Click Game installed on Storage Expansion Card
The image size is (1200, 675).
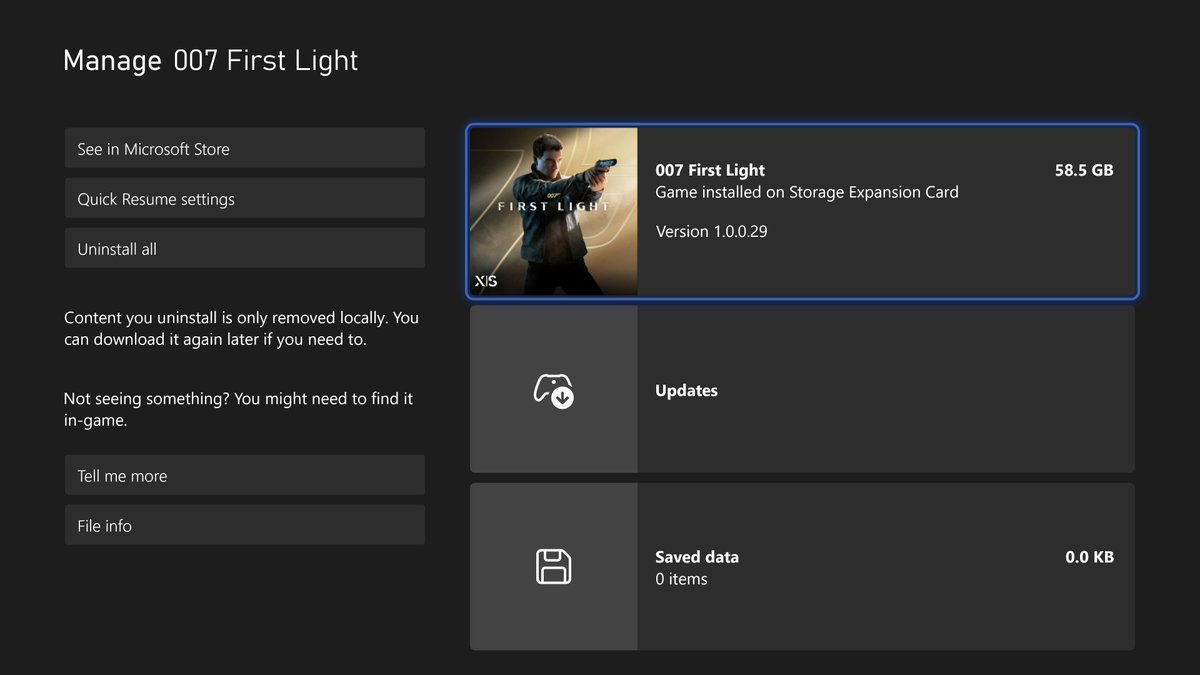[807, 192]
